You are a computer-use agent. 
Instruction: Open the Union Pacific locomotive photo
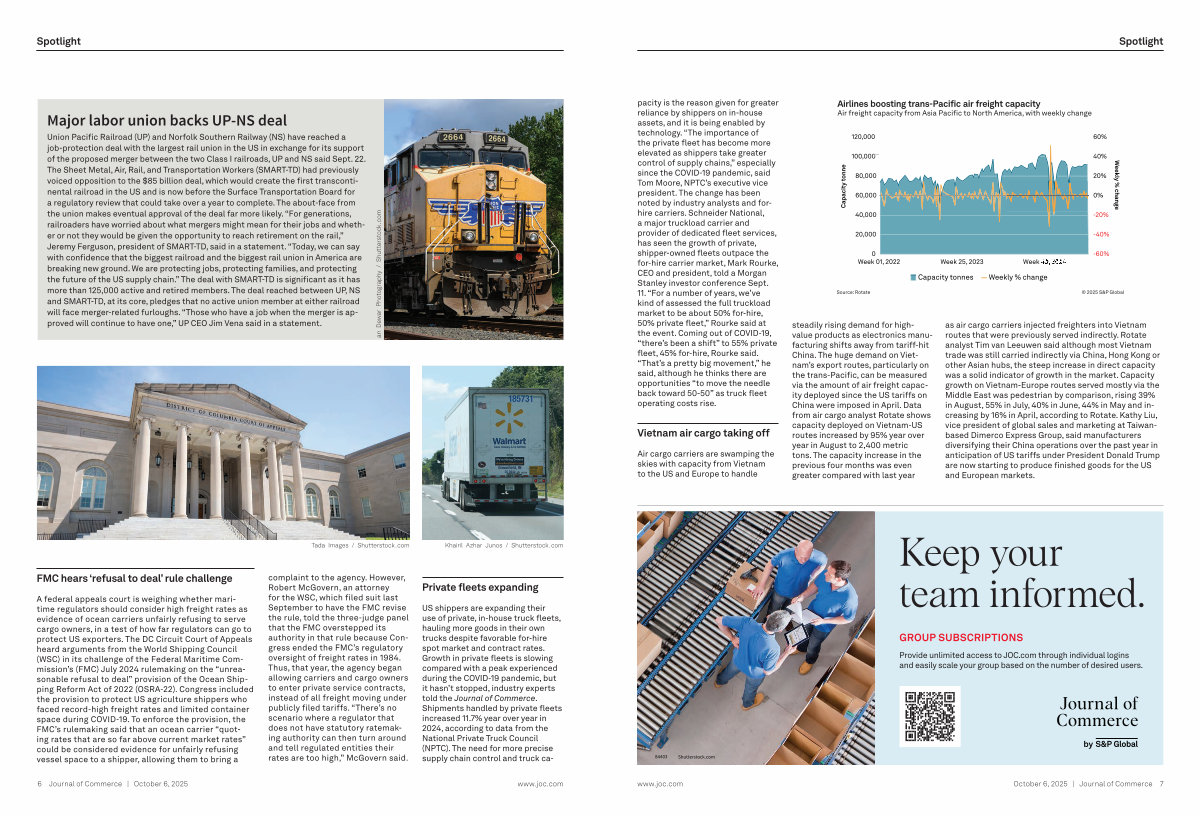click(473, 219)
